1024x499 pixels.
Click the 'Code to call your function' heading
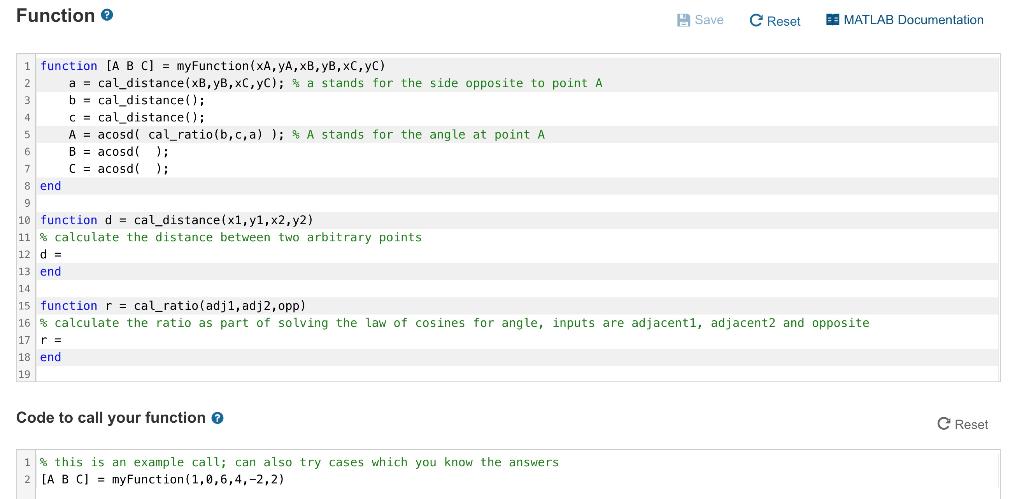[x=111, y=418]
